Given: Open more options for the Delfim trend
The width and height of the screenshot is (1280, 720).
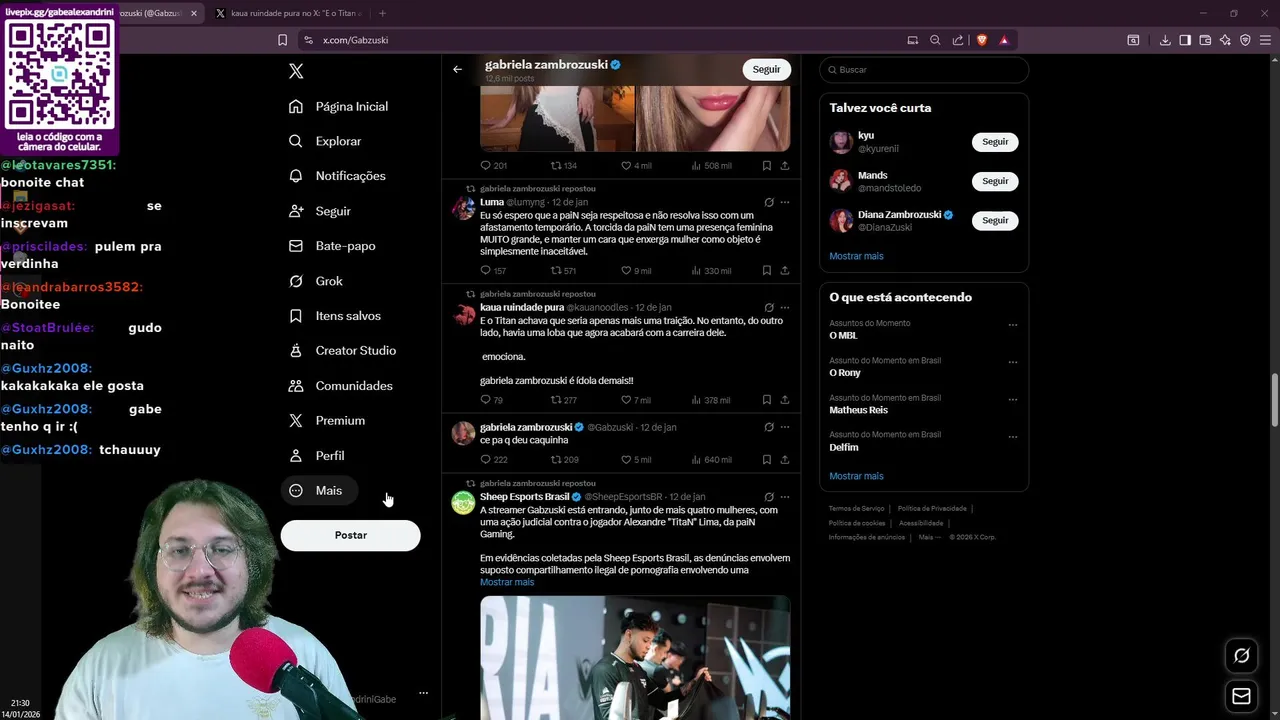Looking at the screenshot, I should click(x=1013, y=437).
